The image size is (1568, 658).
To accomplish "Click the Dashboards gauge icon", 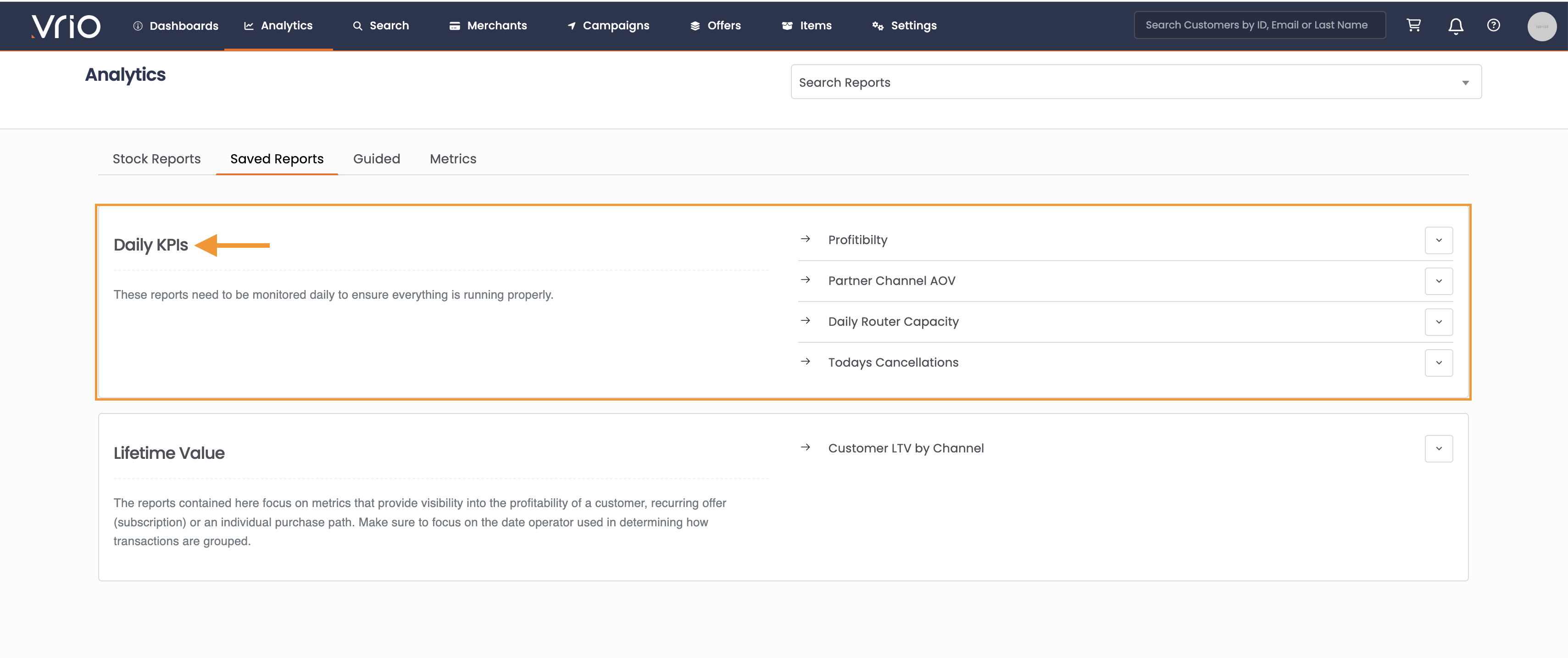I will [x=138, y=26].
